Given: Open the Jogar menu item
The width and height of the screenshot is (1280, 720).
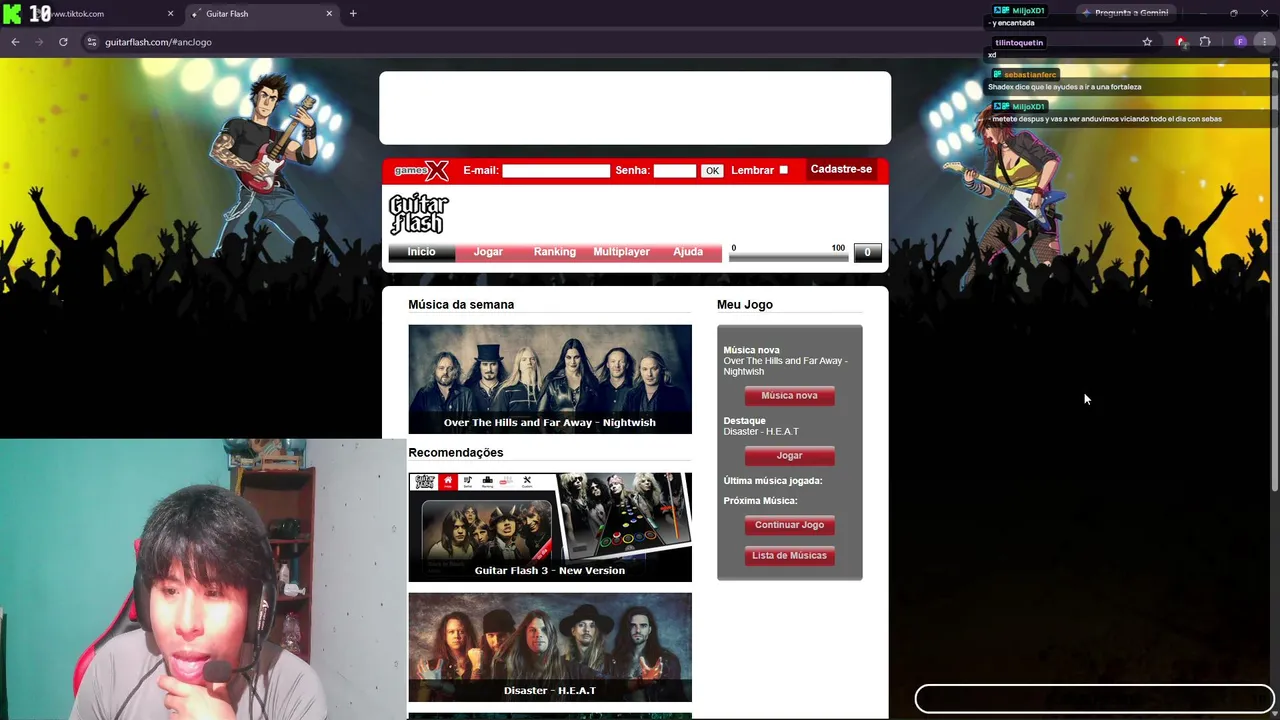Looking at the screenshot, I should pyautogui.click(x=488, y=252).
